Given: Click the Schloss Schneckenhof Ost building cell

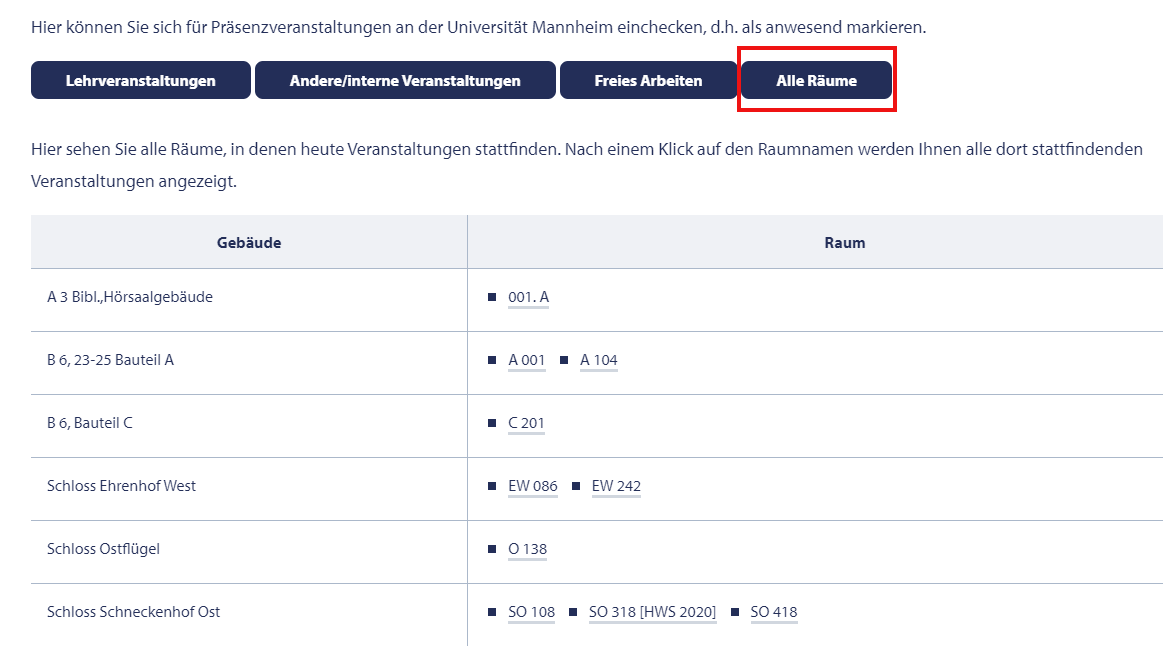Looking at the screenshot, I should [249, 615].
